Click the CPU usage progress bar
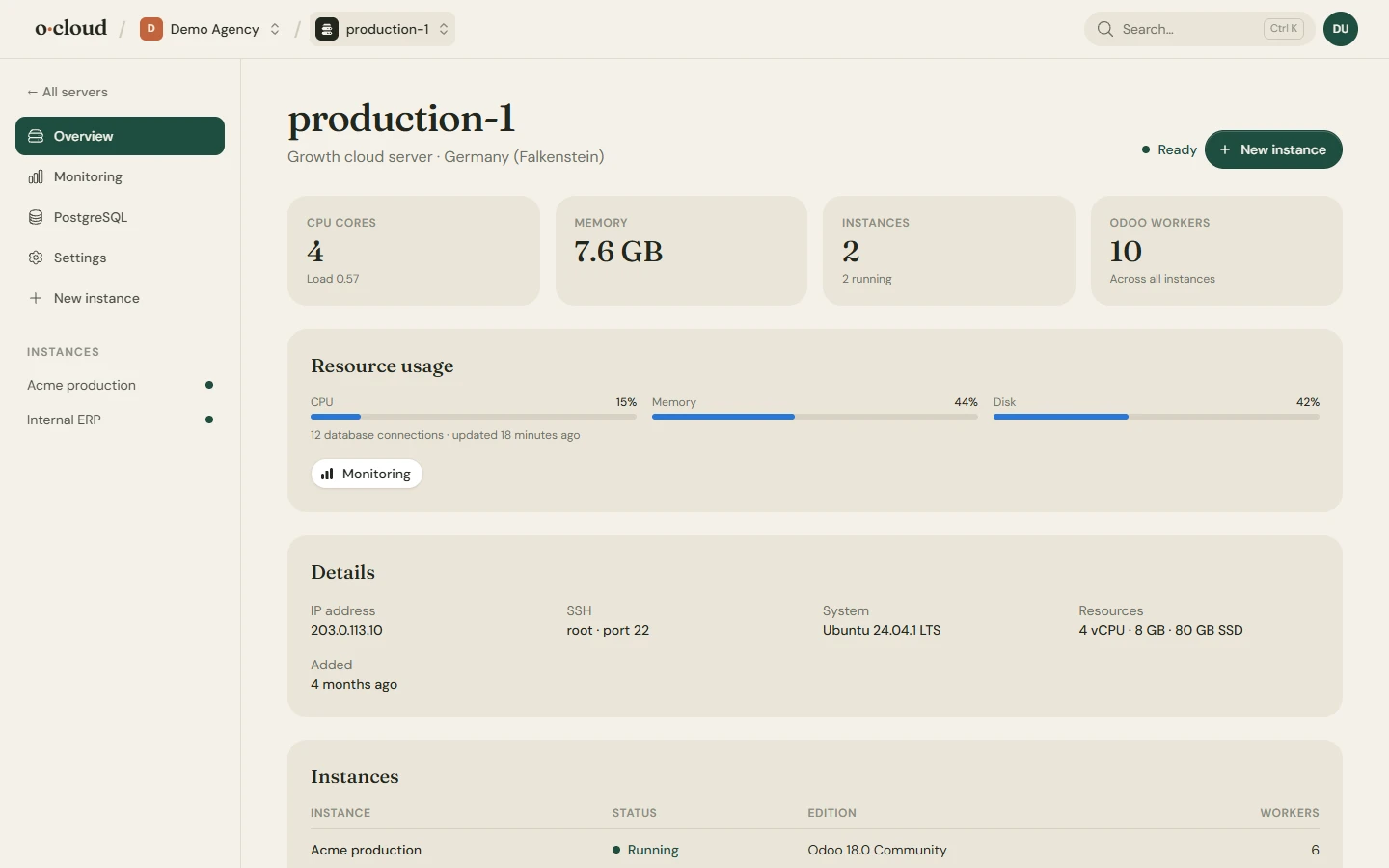The height and width of the screenshot is (868, 1389). tap(474, 417)
